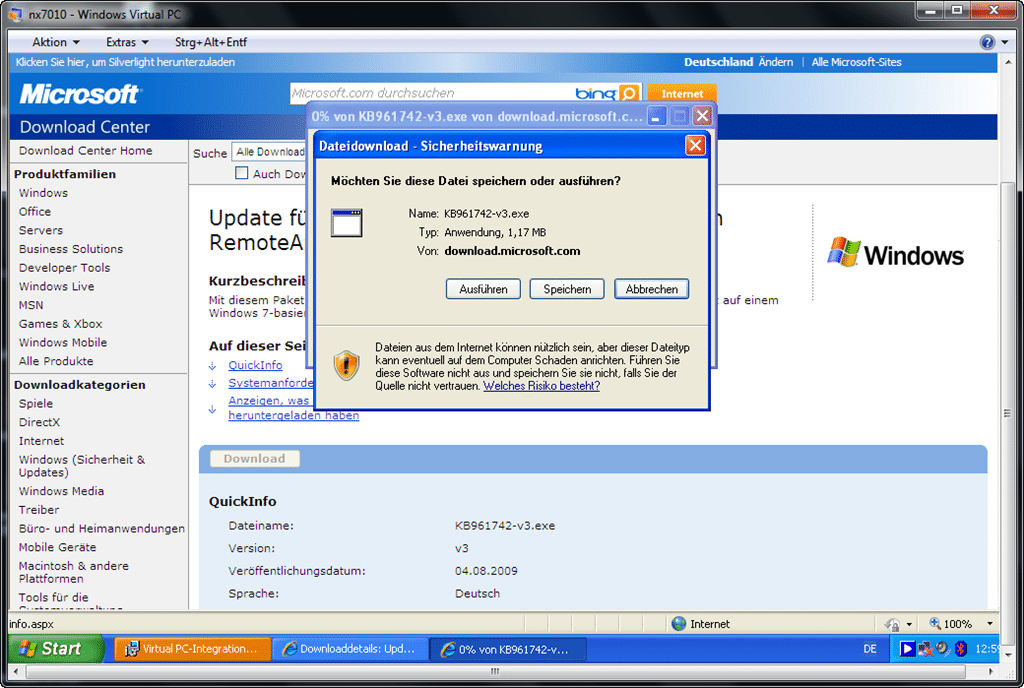Open the Windows Start menu
This screenshot has width=1024, height=688.
55,649
